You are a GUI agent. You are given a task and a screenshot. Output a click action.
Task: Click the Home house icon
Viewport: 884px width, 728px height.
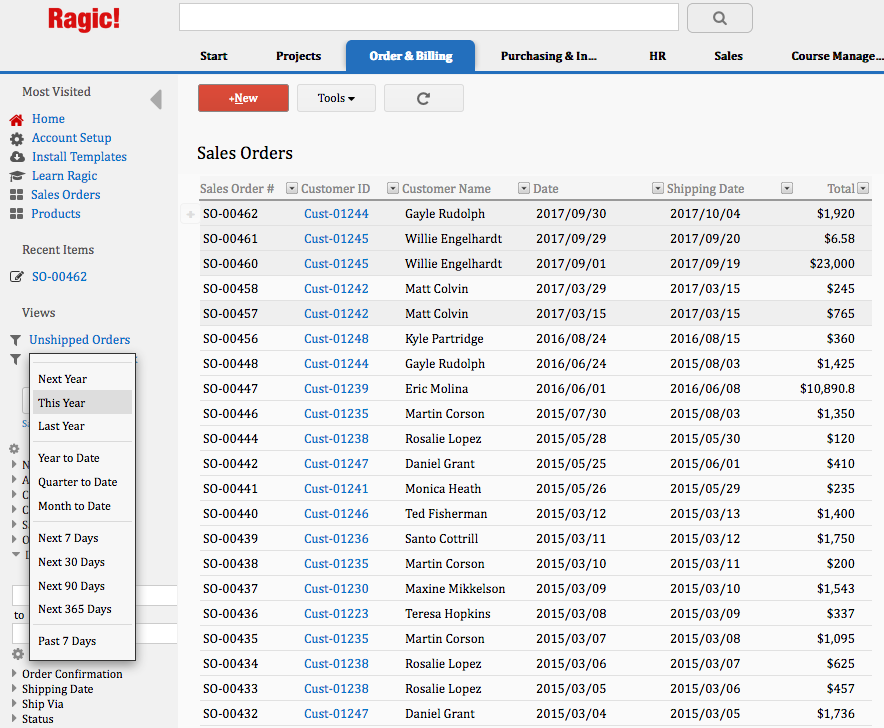(16, 120)
